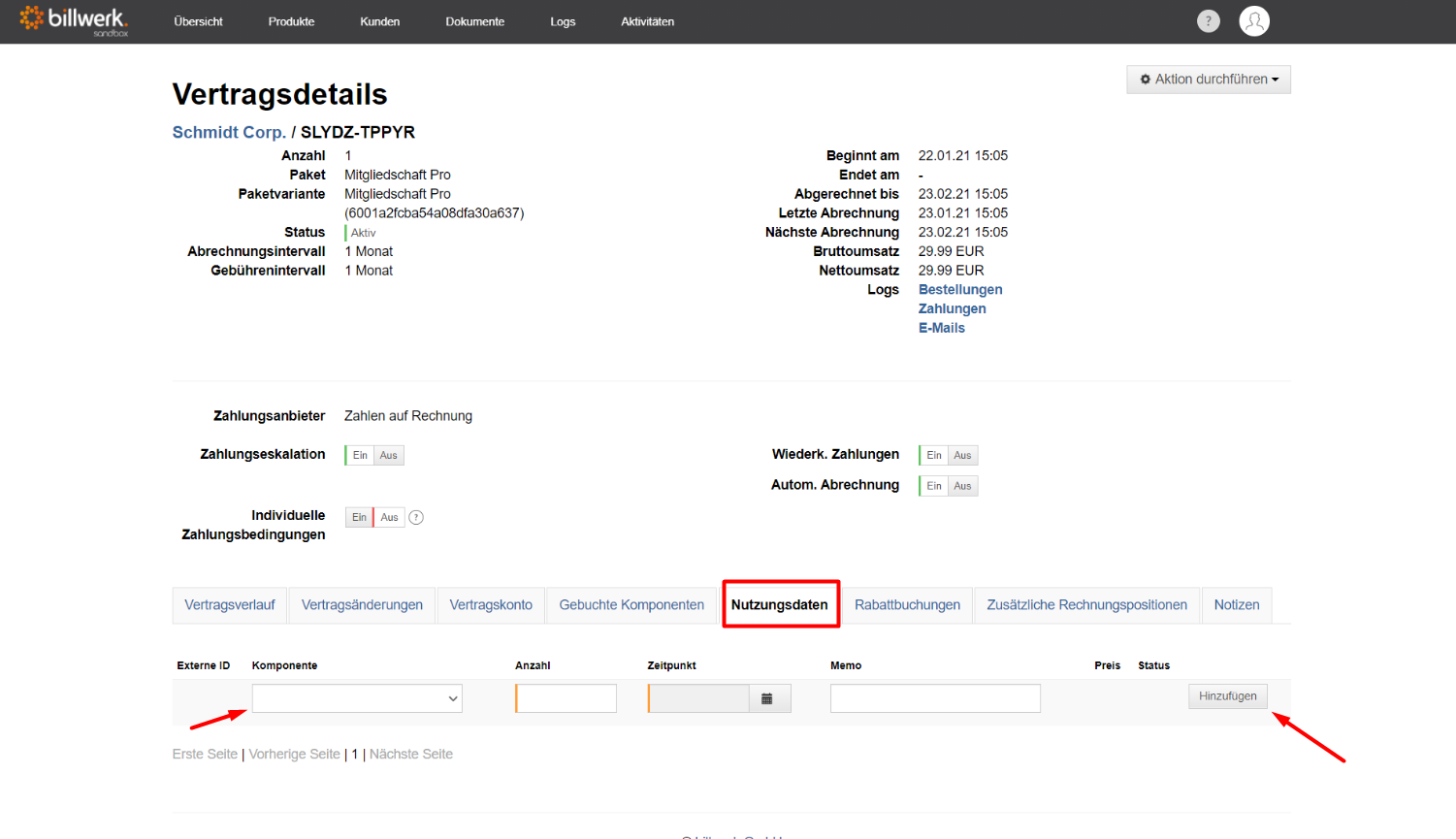
Task: Click the variant ID (6001a2fcba54a08dfa30a637)
Action: tap(435, 213)
